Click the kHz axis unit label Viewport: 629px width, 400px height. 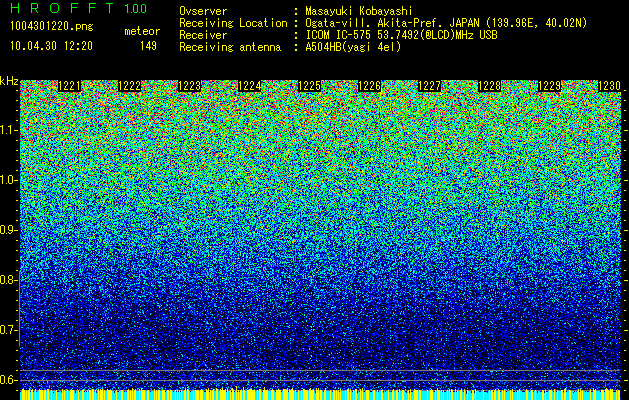[9, 81]
